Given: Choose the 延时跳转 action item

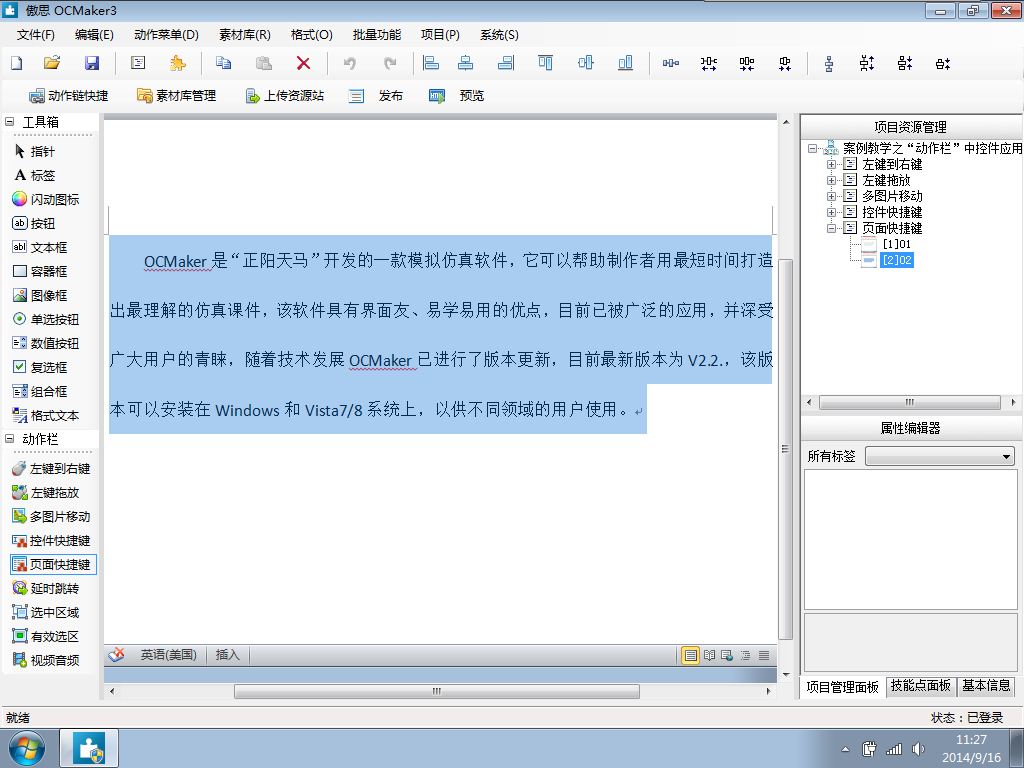Looking at the screenshot, I should (46, 588).
